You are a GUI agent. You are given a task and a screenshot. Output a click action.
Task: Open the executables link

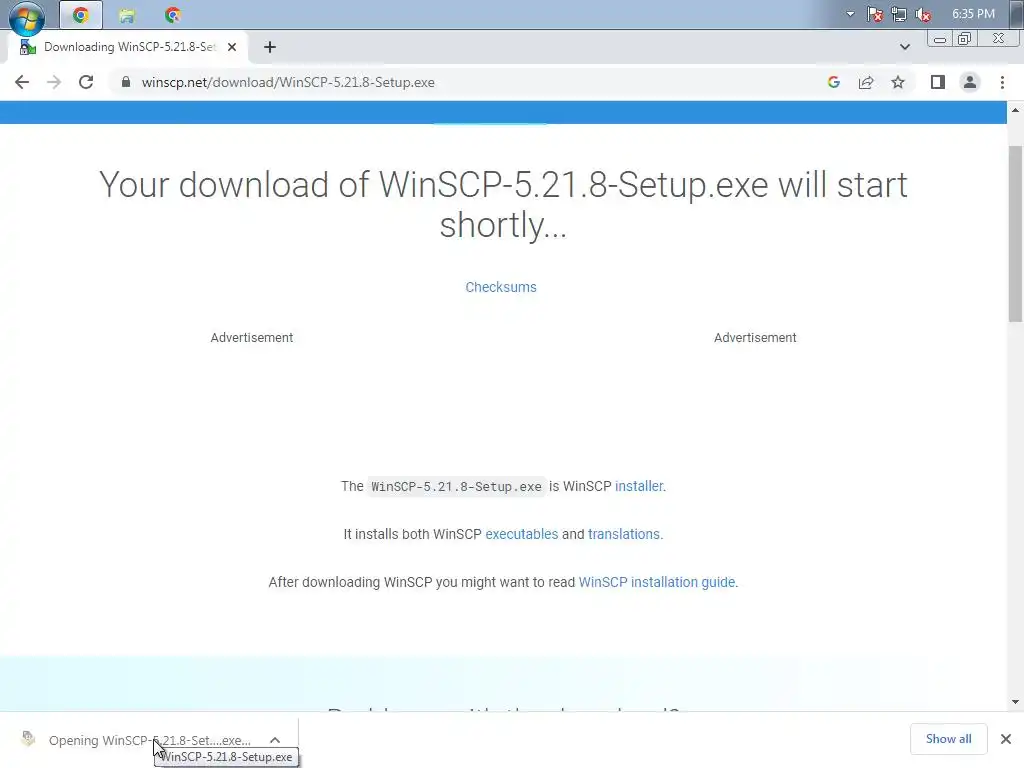521,534
